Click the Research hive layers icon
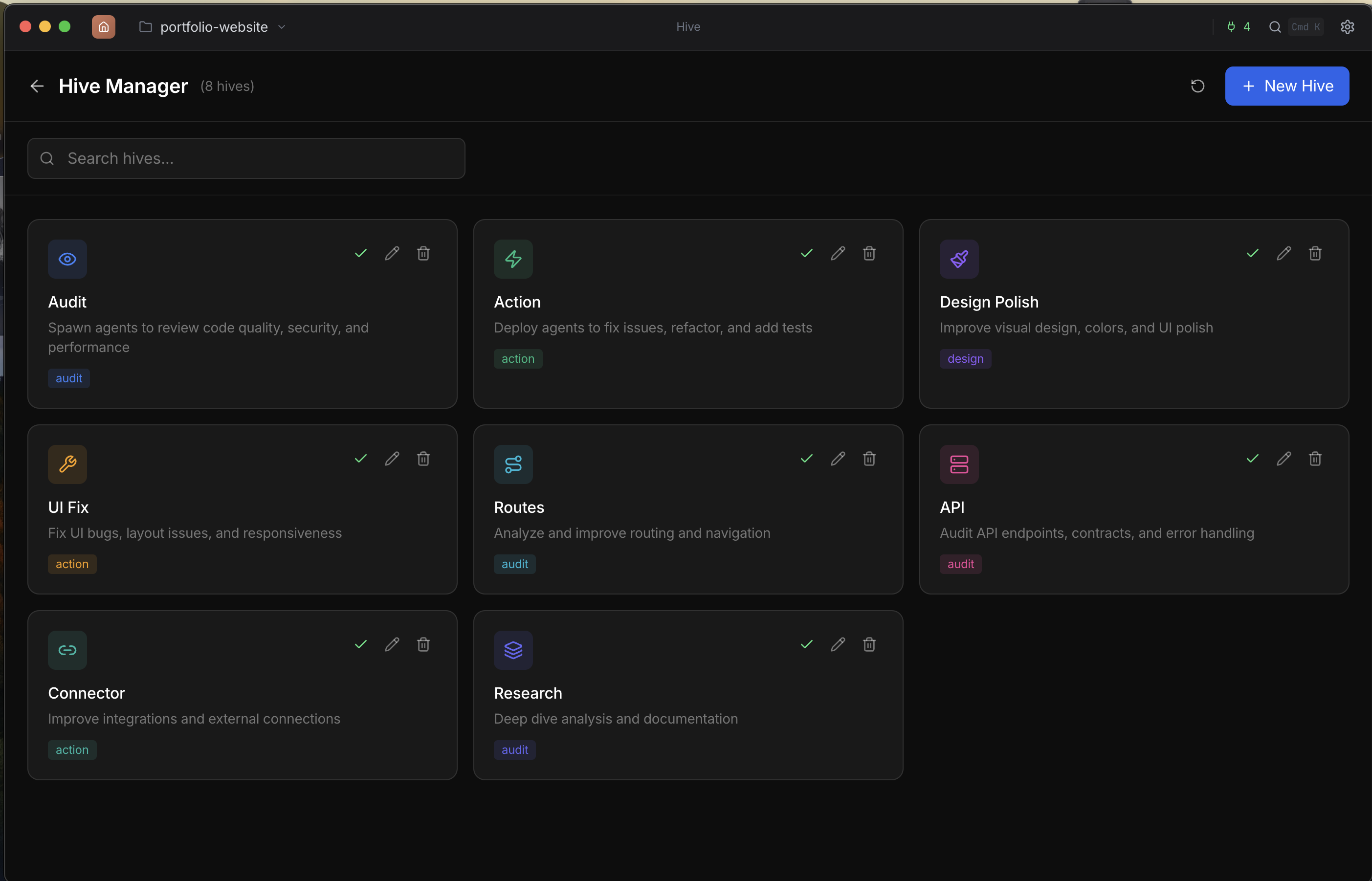 [x=512, y=650]
